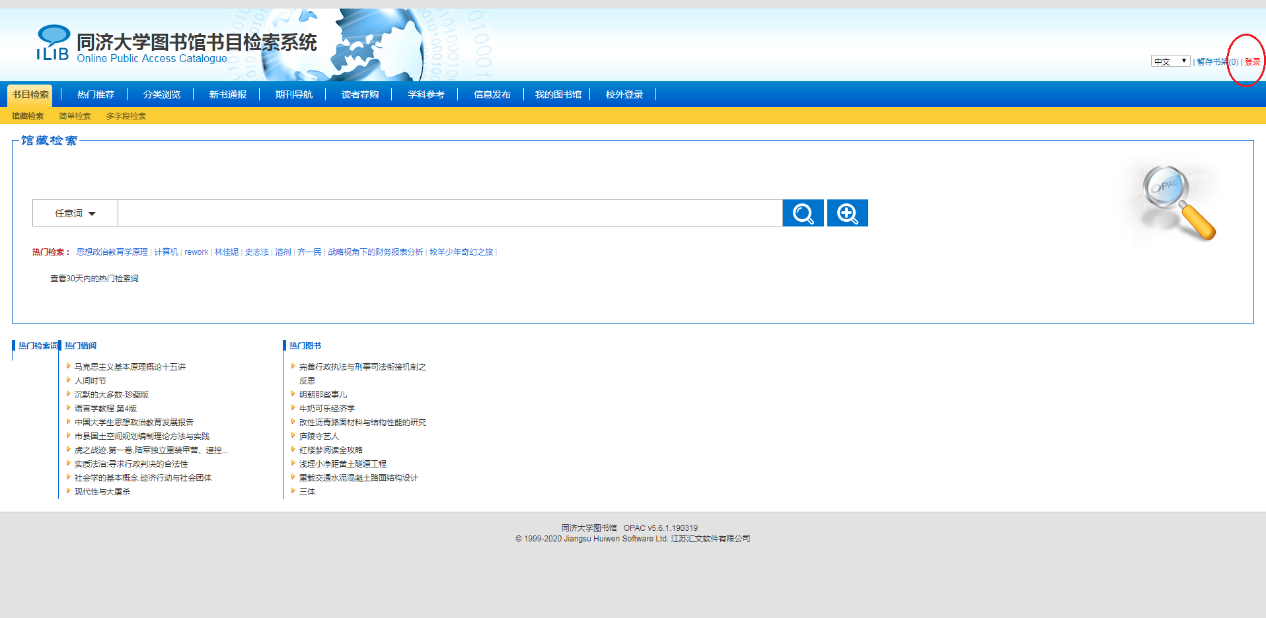
Task: Open borrowed book 现代性与大屠杀
Action: (102, 492)
